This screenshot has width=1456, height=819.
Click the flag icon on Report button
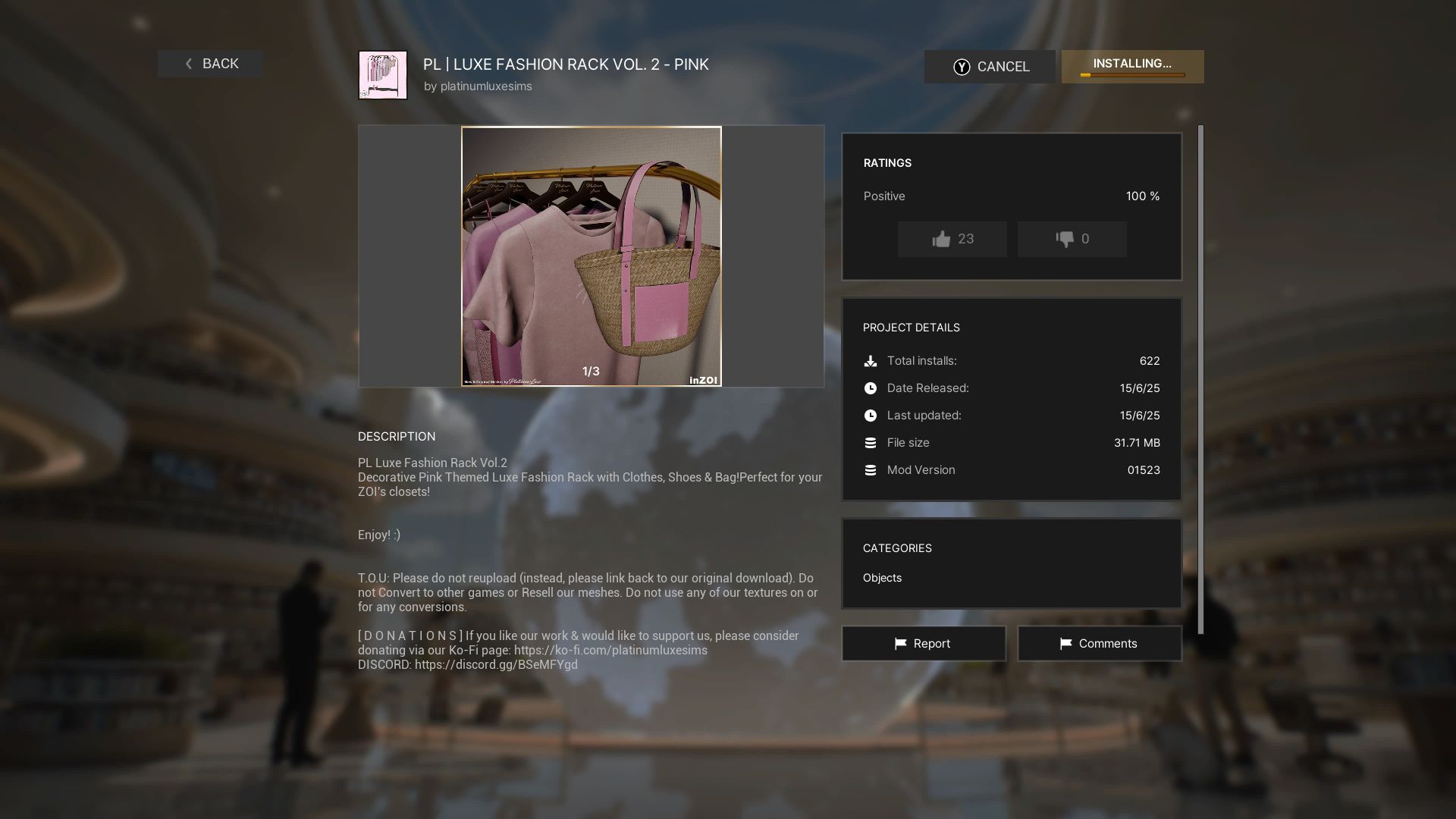coord(900,644)
